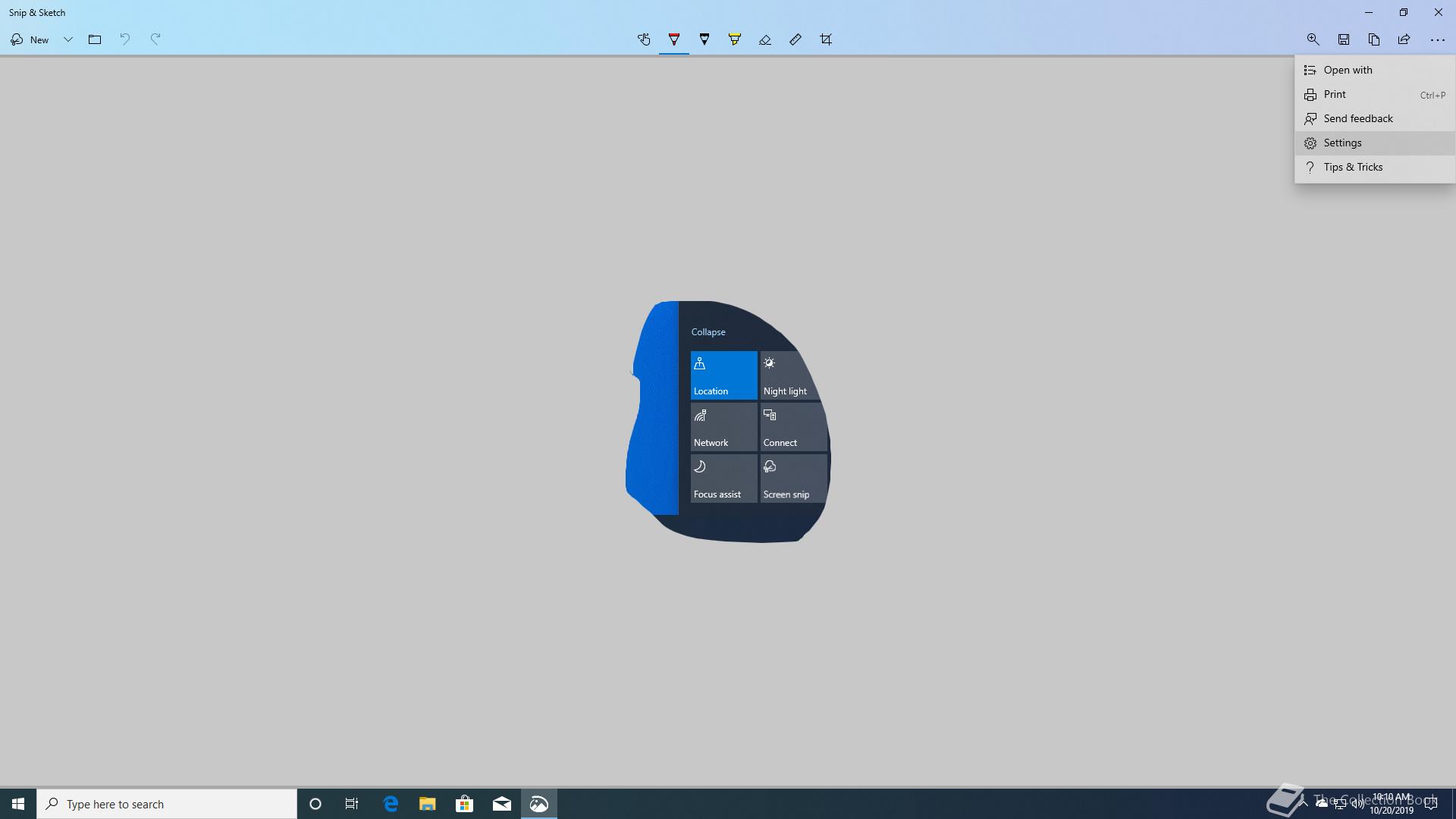Choose Open with from the menu
This screenshot has width=1456, height=819.
(x=1375, y=70)
